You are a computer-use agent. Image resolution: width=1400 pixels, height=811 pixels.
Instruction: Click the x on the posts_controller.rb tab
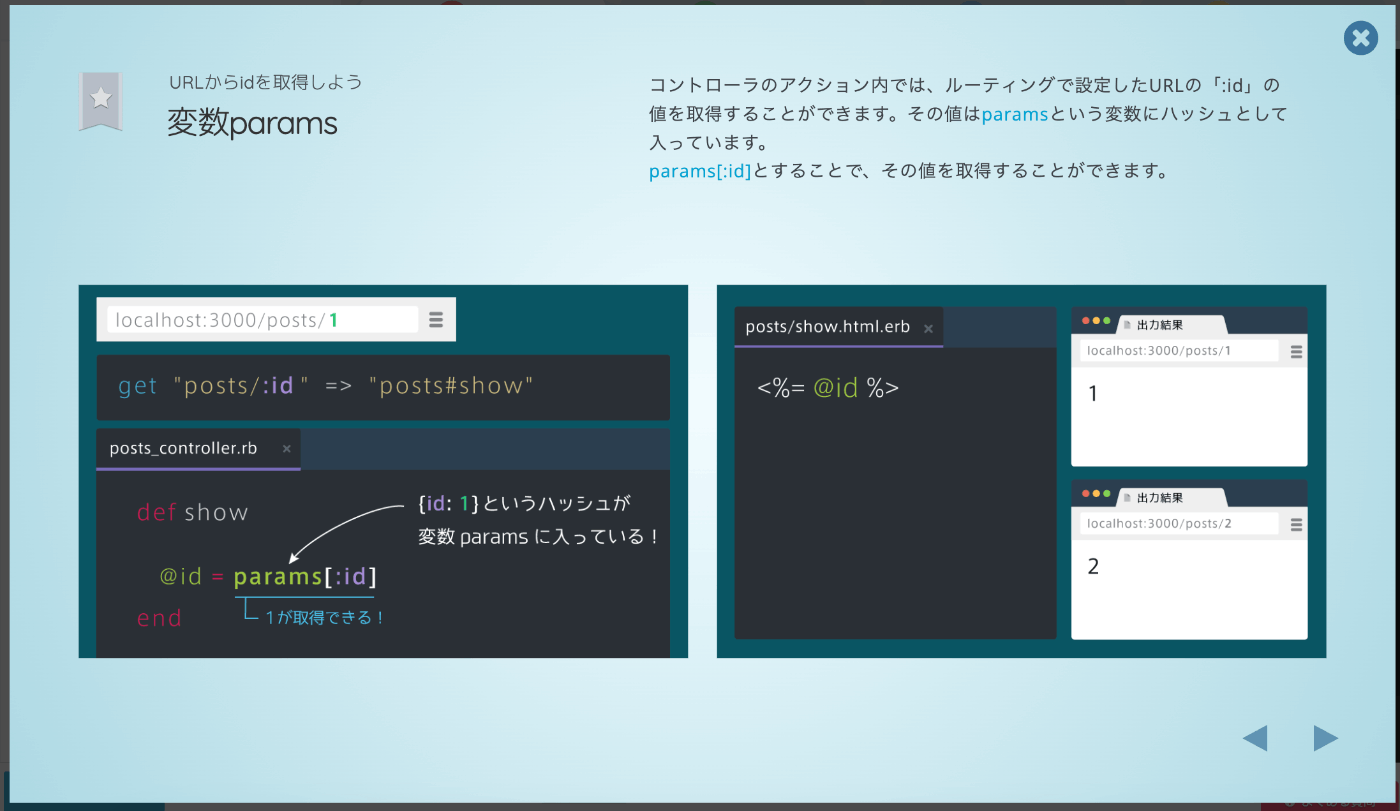pyautogui.click(x=287, y=449)
